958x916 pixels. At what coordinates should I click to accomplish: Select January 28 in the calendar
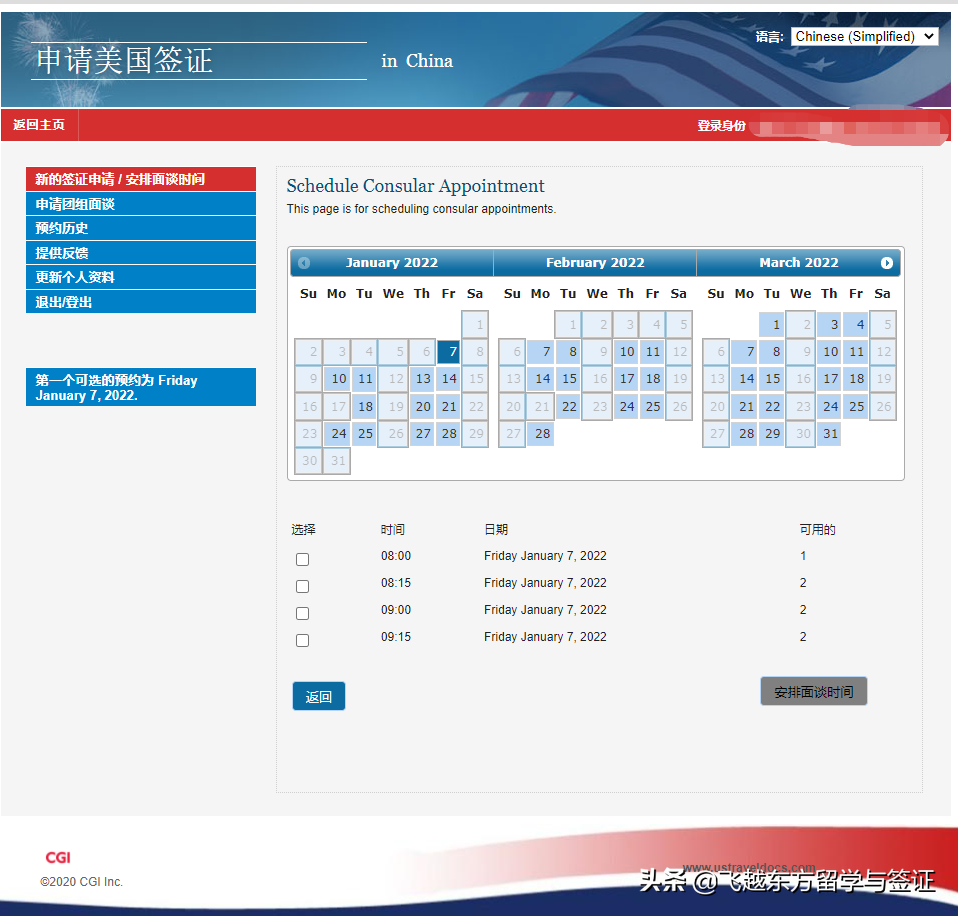(x=448, y=433)
